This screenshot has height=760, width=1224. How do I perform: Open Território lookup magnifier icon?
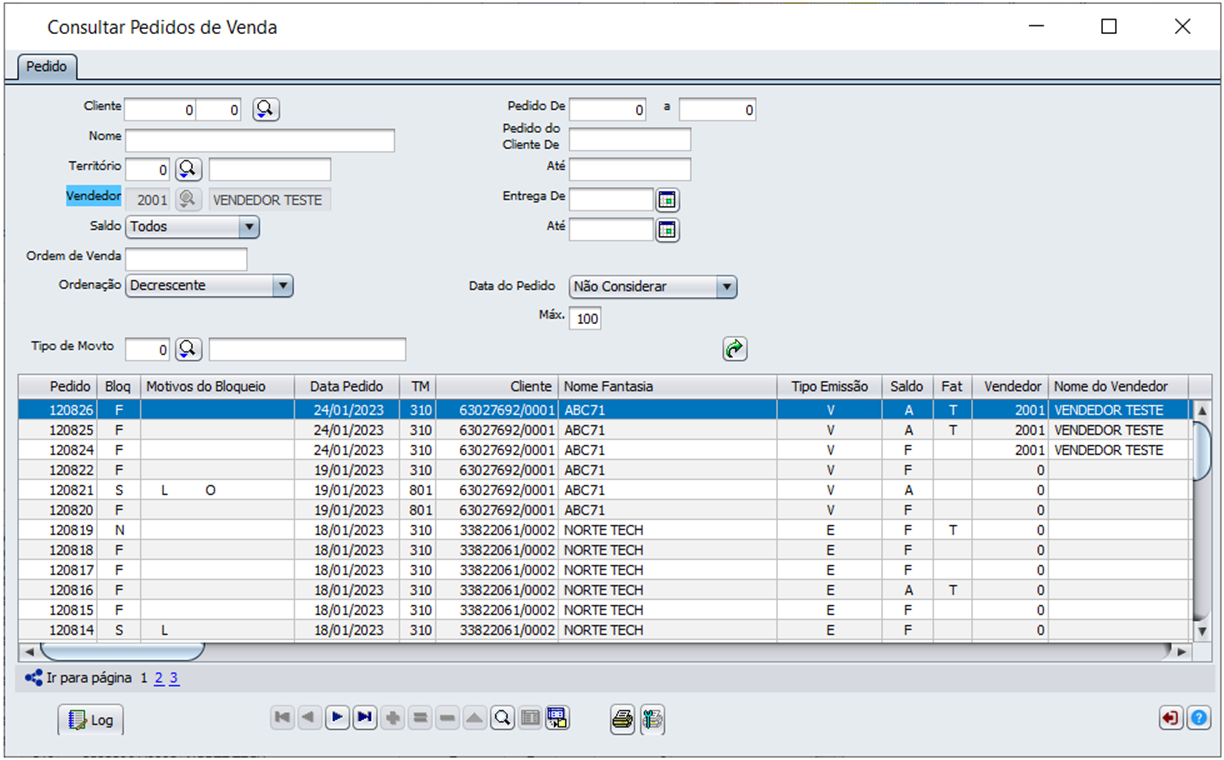(189, 169)
